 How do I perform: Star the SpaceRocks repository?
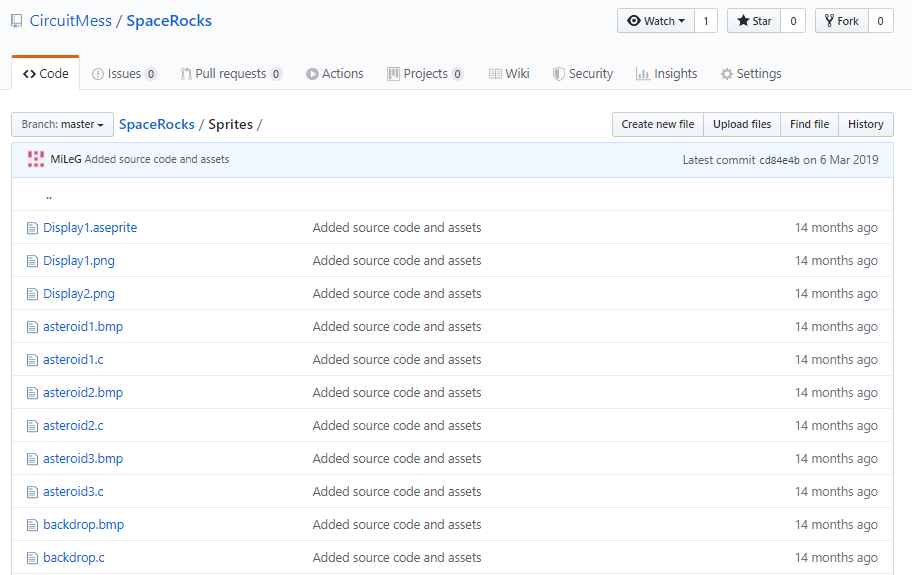click(754, 21)
